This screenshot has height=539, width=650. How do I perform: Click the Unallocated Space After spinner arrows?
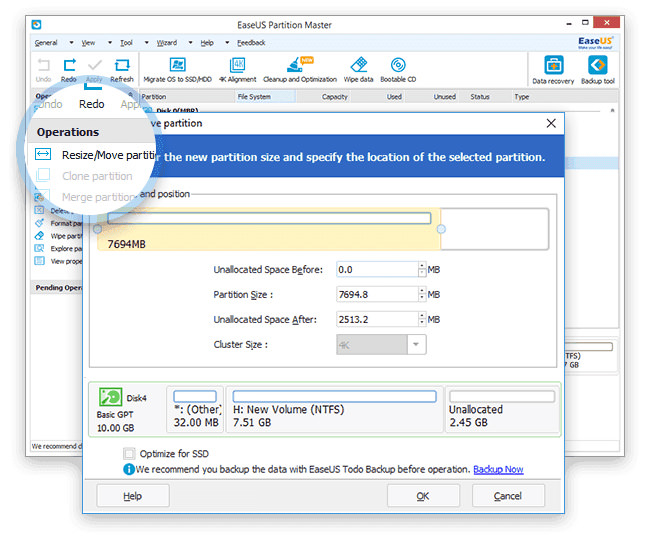422,319
